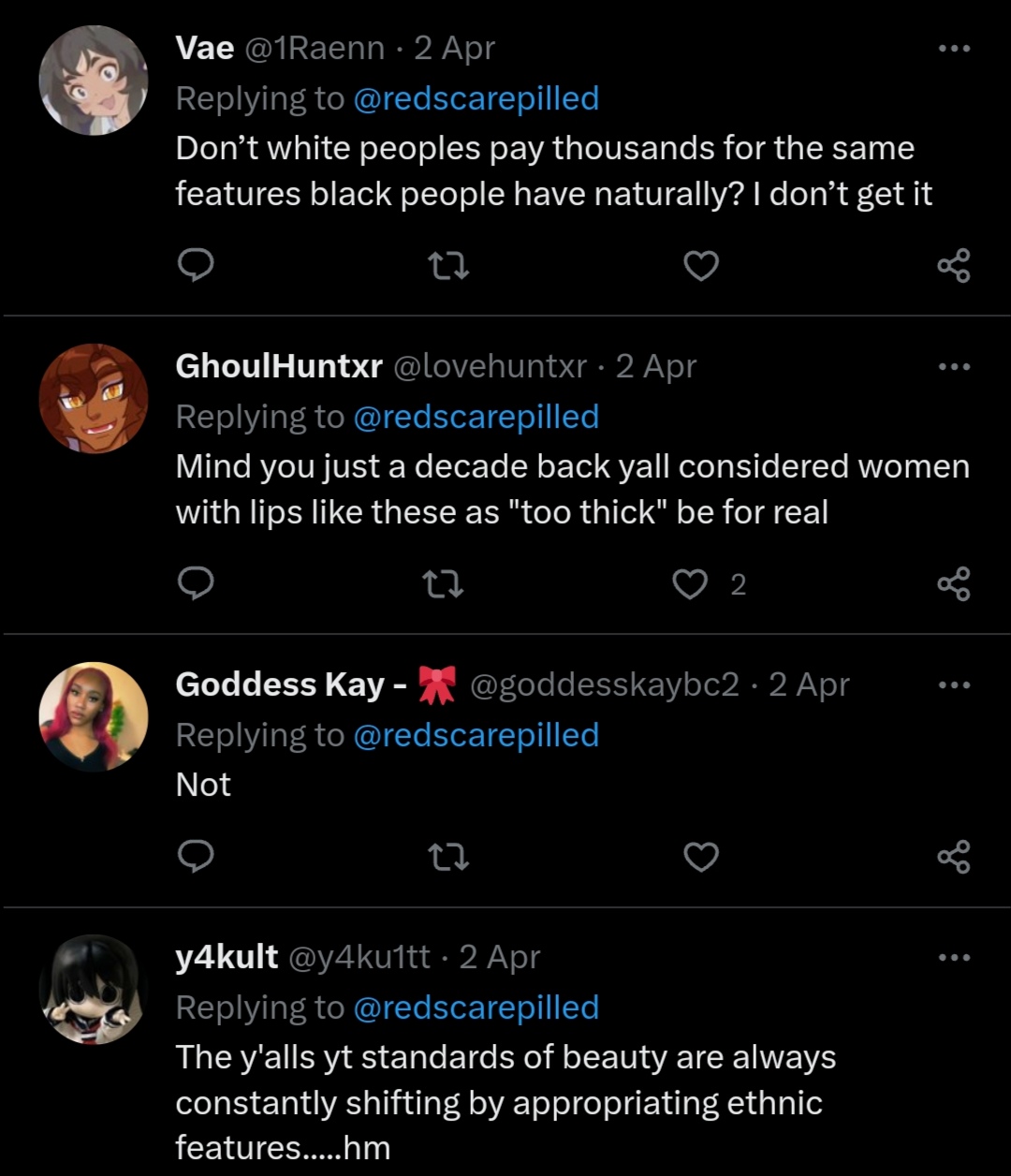
Task: Share Vae's tweet
Action: coord(954,267)
